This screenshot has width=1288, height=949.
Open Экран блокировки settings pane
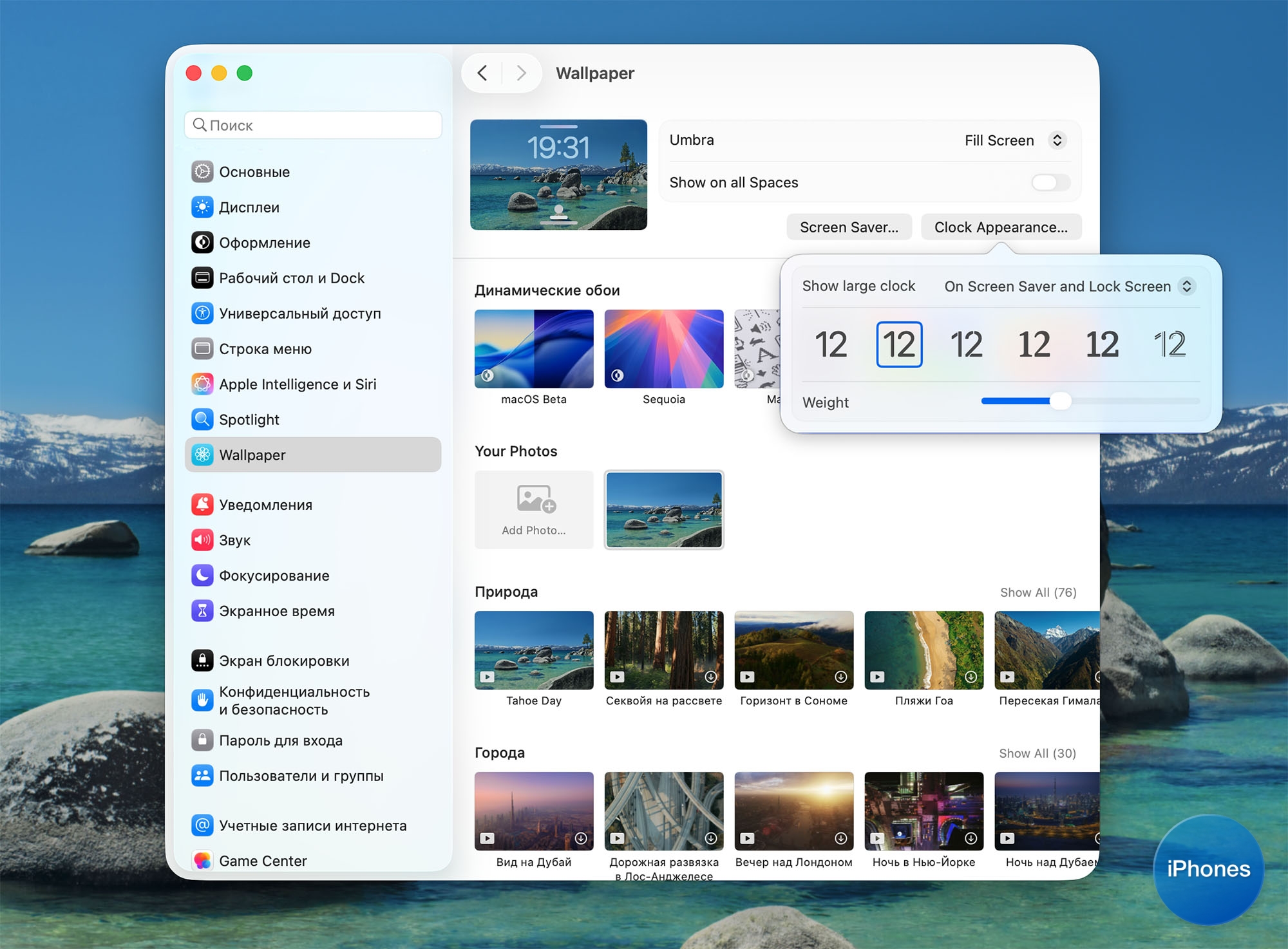click(x=283, y=661)
